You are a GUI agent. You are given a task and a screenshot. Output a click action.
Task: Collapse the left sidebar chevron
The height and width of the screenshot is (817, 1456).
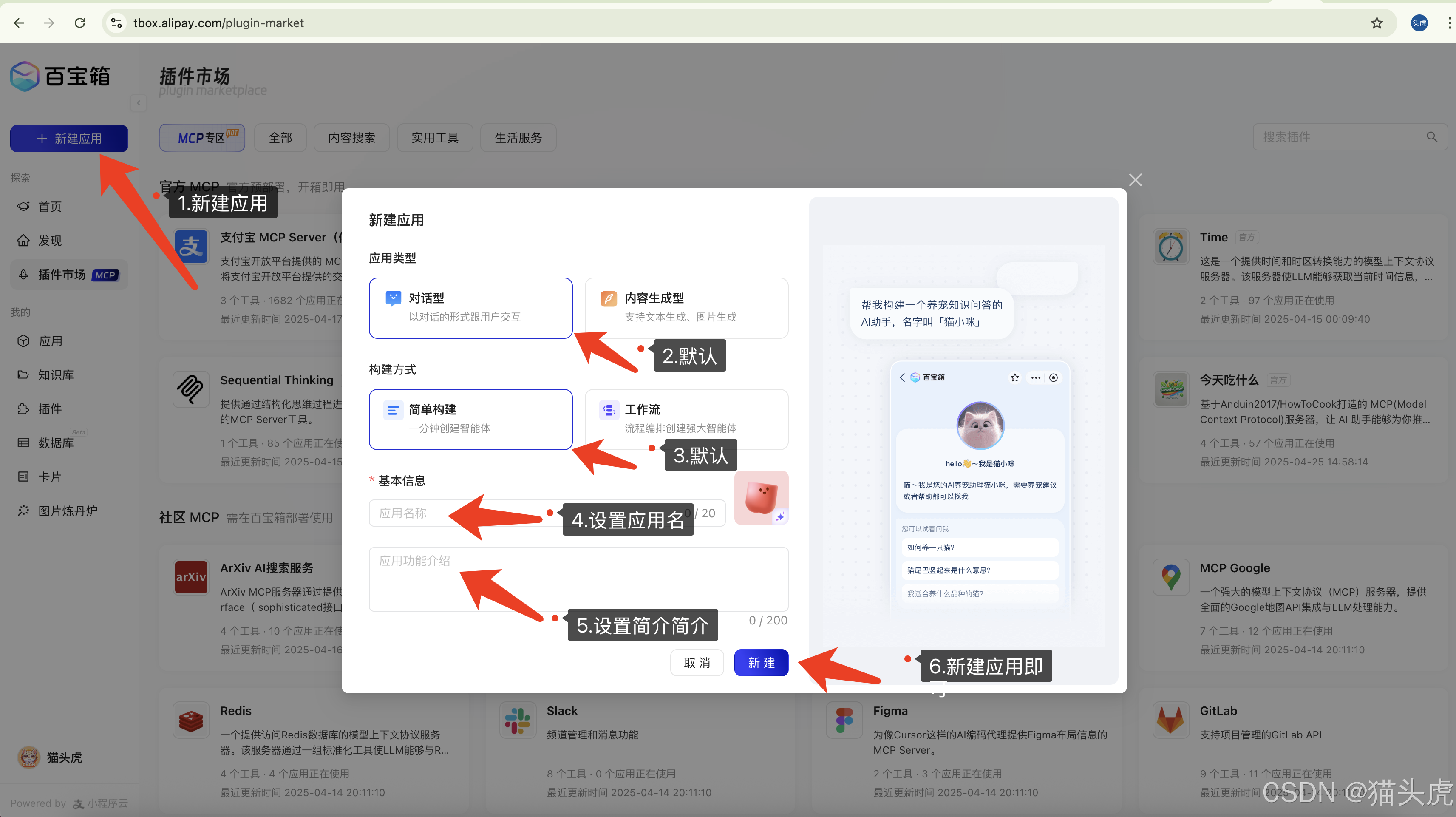(x=139, y=103)
